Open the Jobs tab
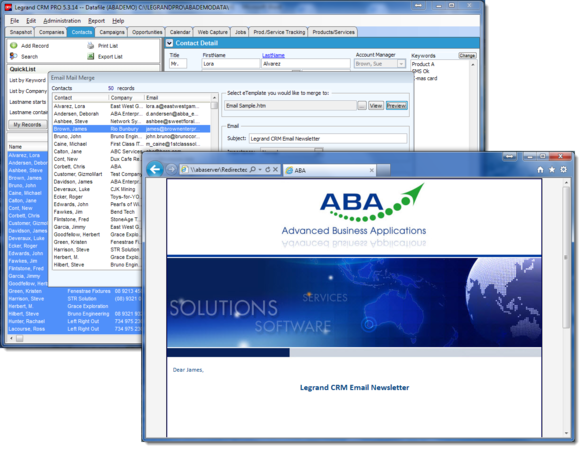 coord(240,32)
